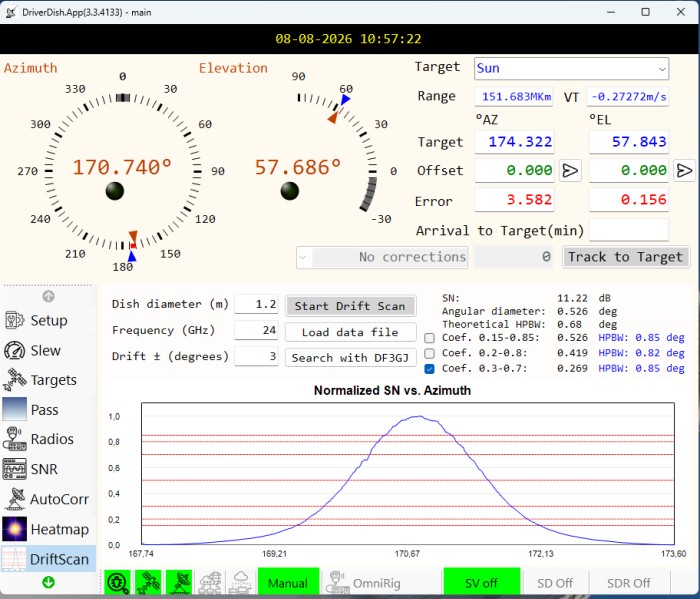Click the azimuth dial black indicator ball

coord(115,191)
